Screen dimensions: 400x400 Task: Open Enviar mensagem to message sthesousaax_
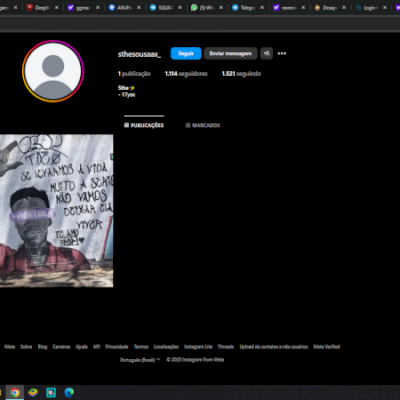click(230, 53)
